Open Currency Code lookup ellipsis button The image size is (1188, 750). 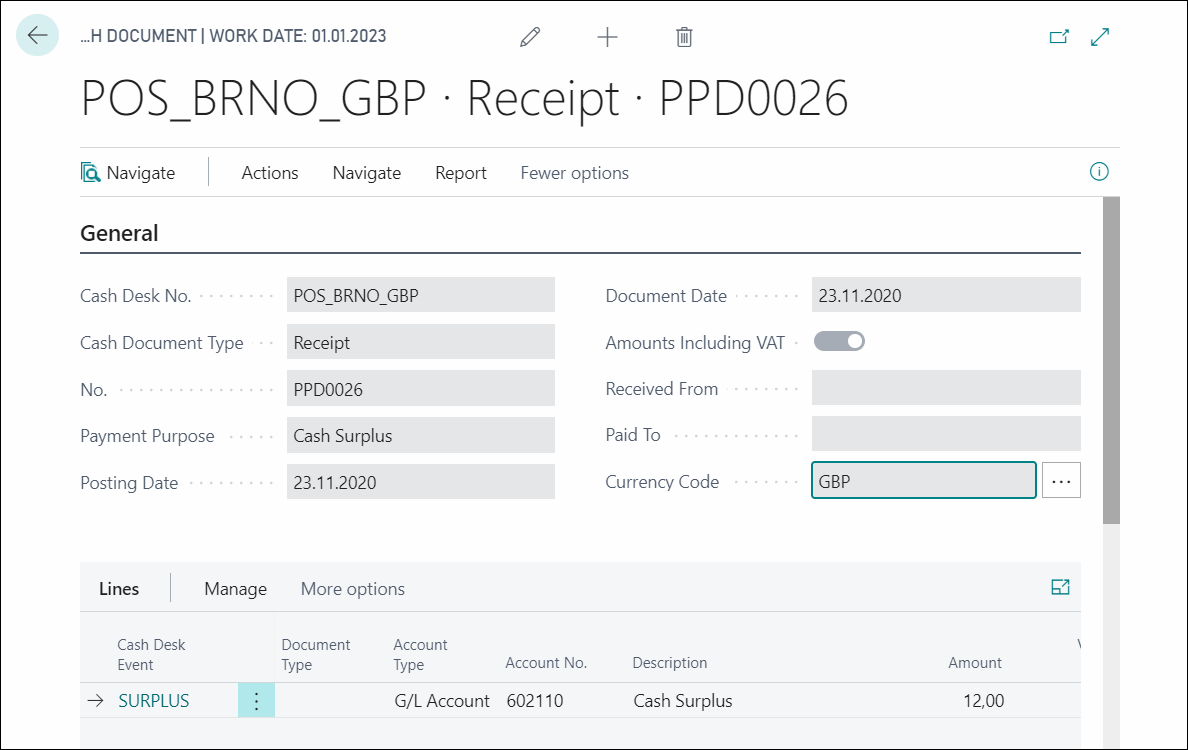(1061, 480)
